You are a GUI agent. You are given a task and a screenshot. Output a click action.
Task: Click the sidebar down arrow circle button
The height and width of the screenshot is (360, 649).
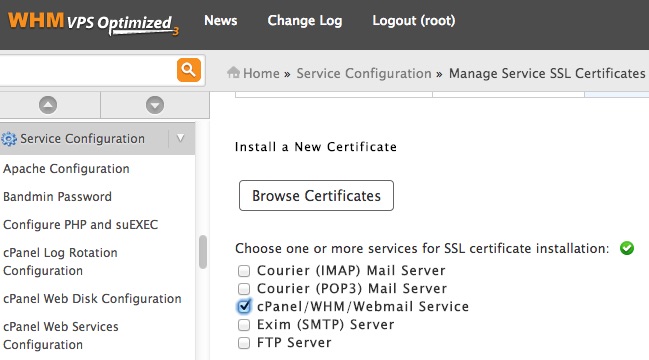coord(155,105)
